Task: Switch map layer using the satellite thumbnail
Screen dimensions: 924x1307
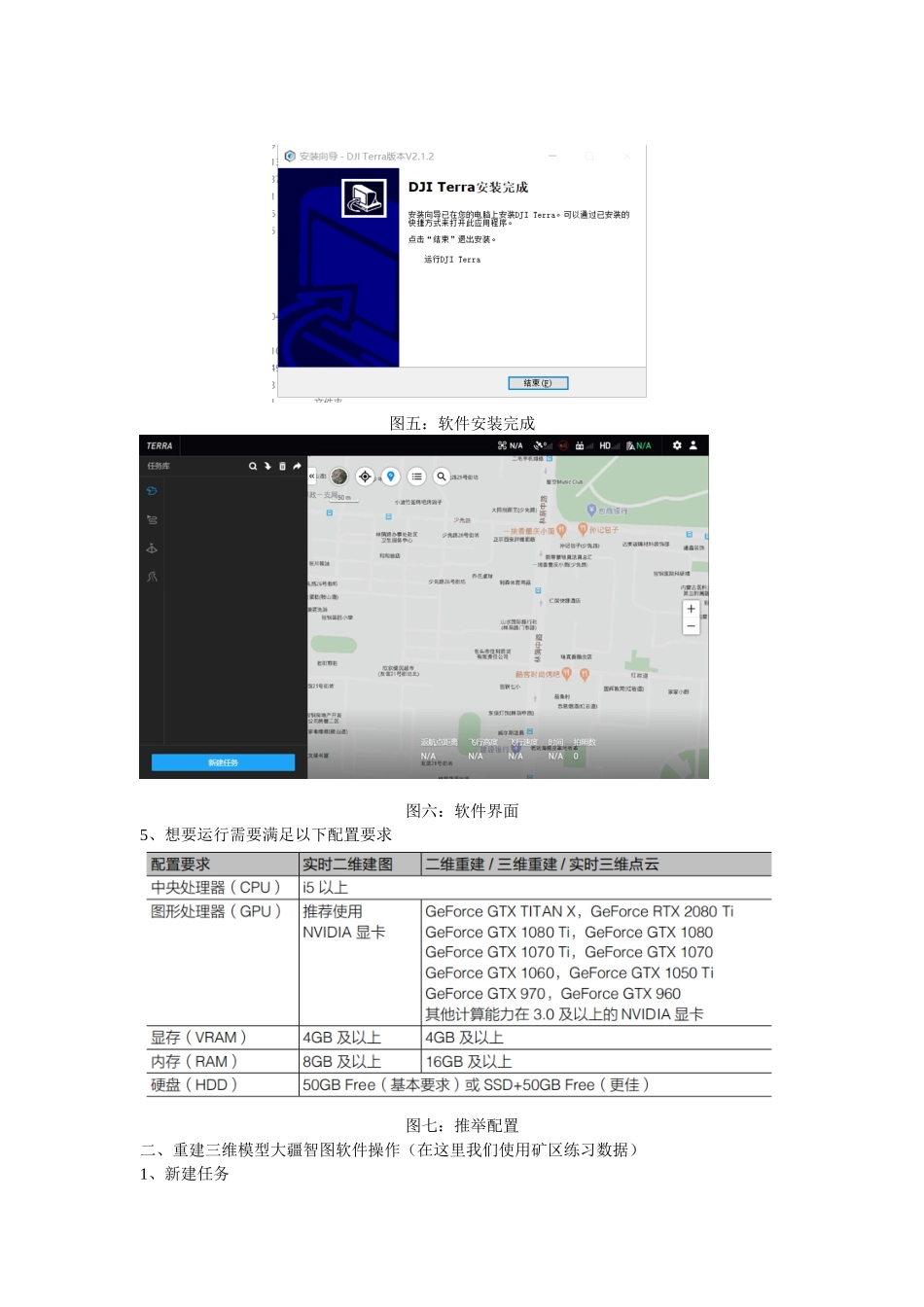Action: click(338, 477)
